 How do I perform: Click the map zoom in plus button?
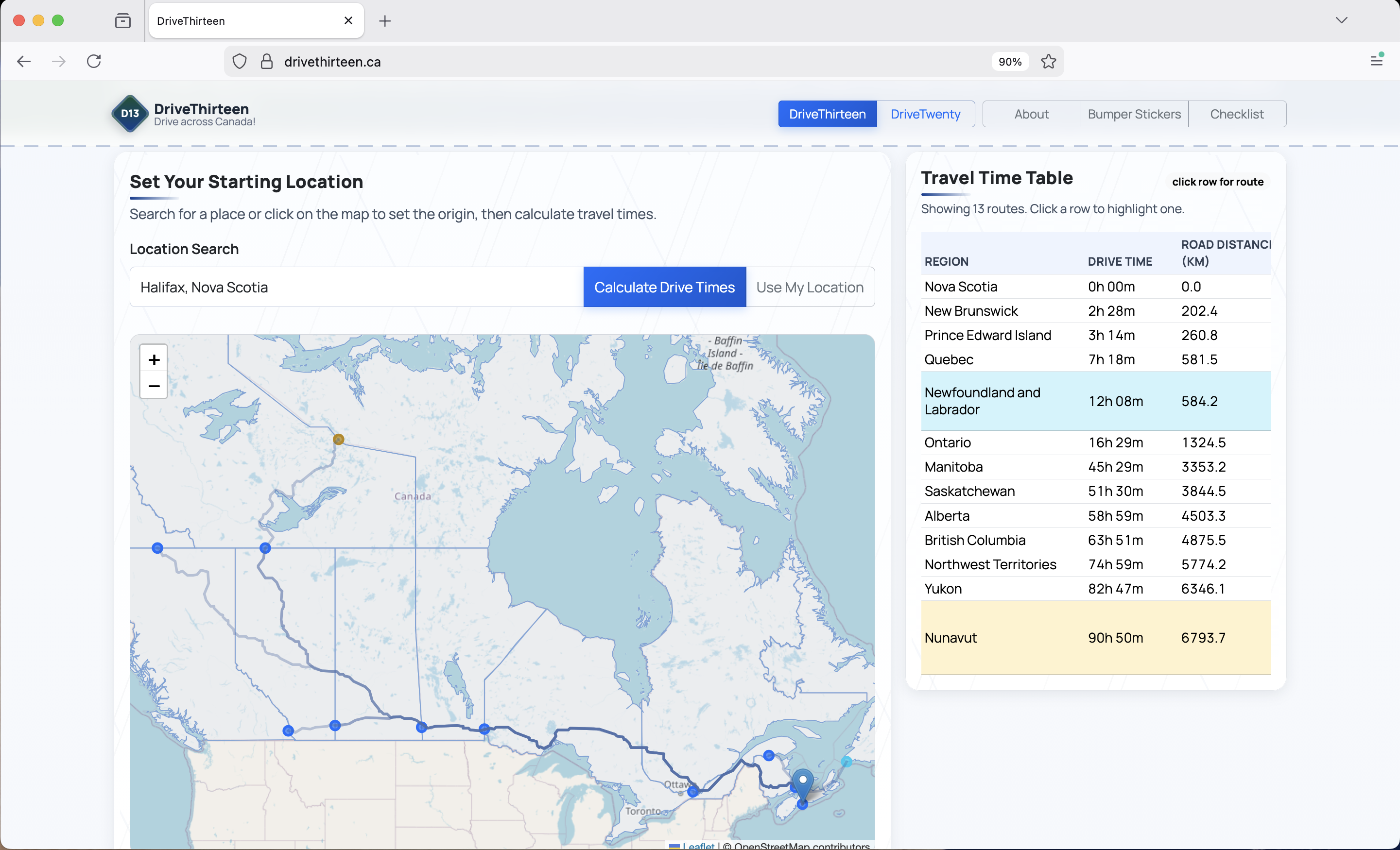point(154,359)
